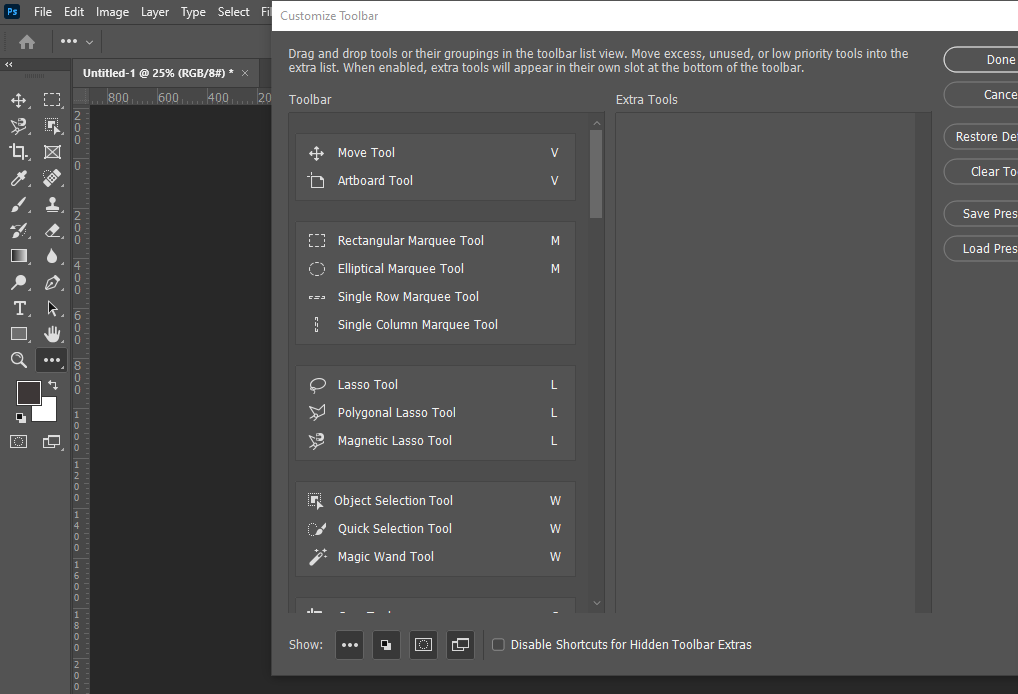Image resolution: width=1018 pixels, height=694 pixels.
Task: Select the Object Selection tool in the left toolbar
Action: click(x=53, y=126)
